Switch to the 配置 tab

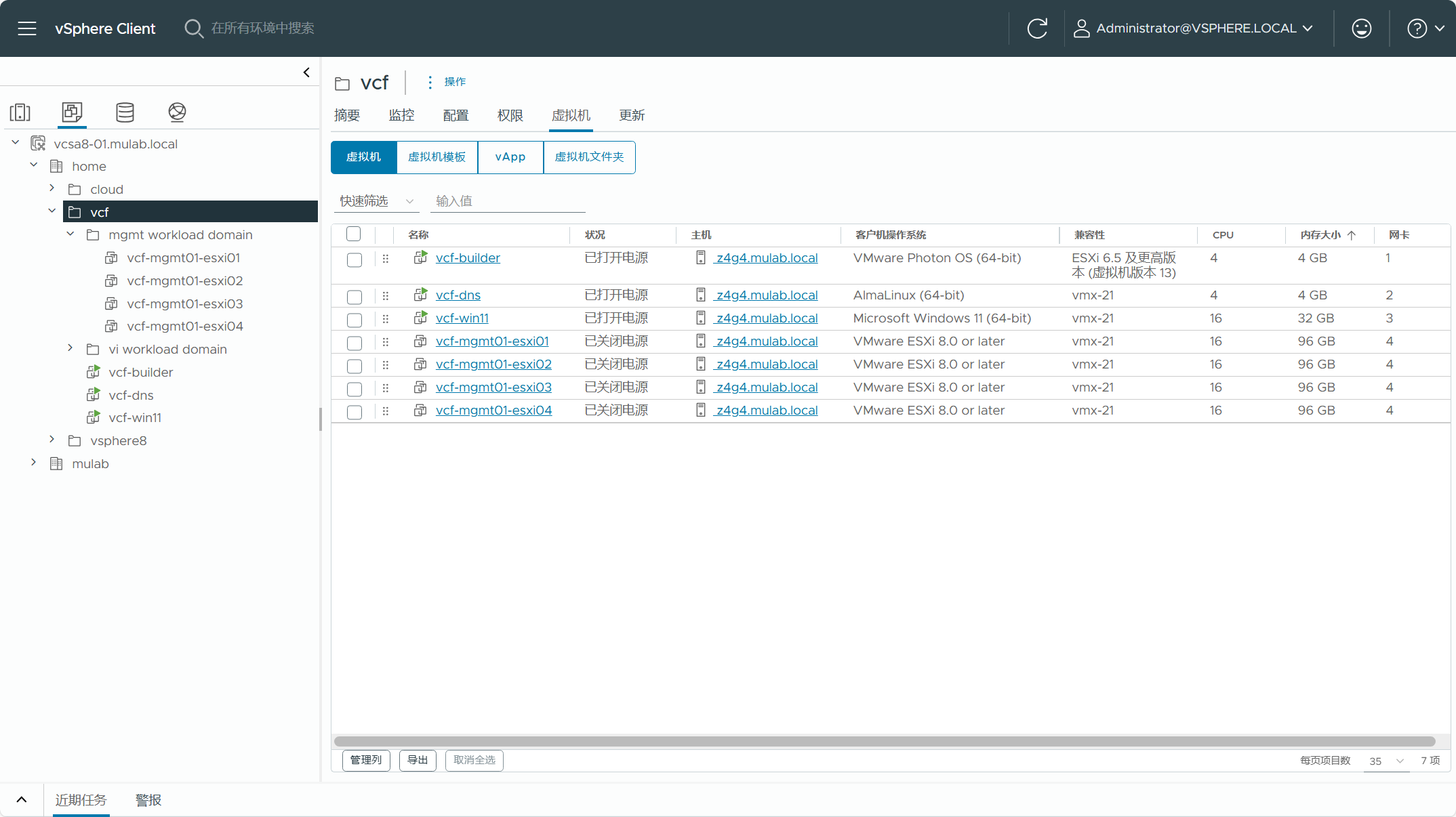pos(456,115)
